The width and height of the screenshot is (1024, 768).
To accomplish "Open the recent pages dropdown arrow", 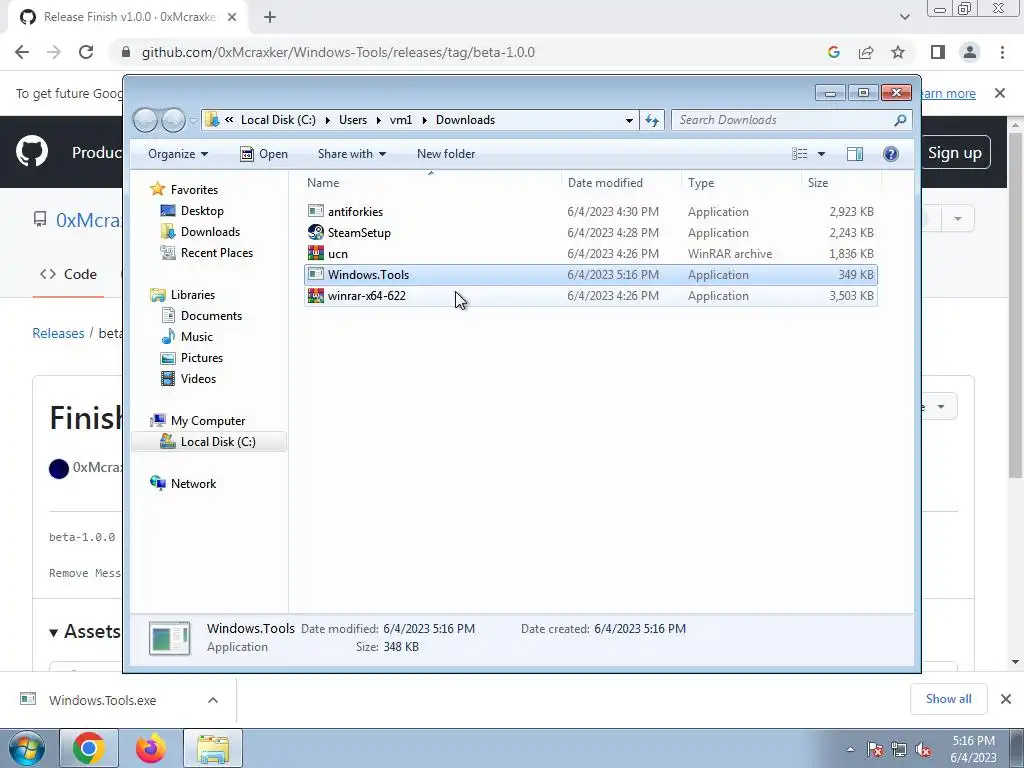I will [193, 120].
